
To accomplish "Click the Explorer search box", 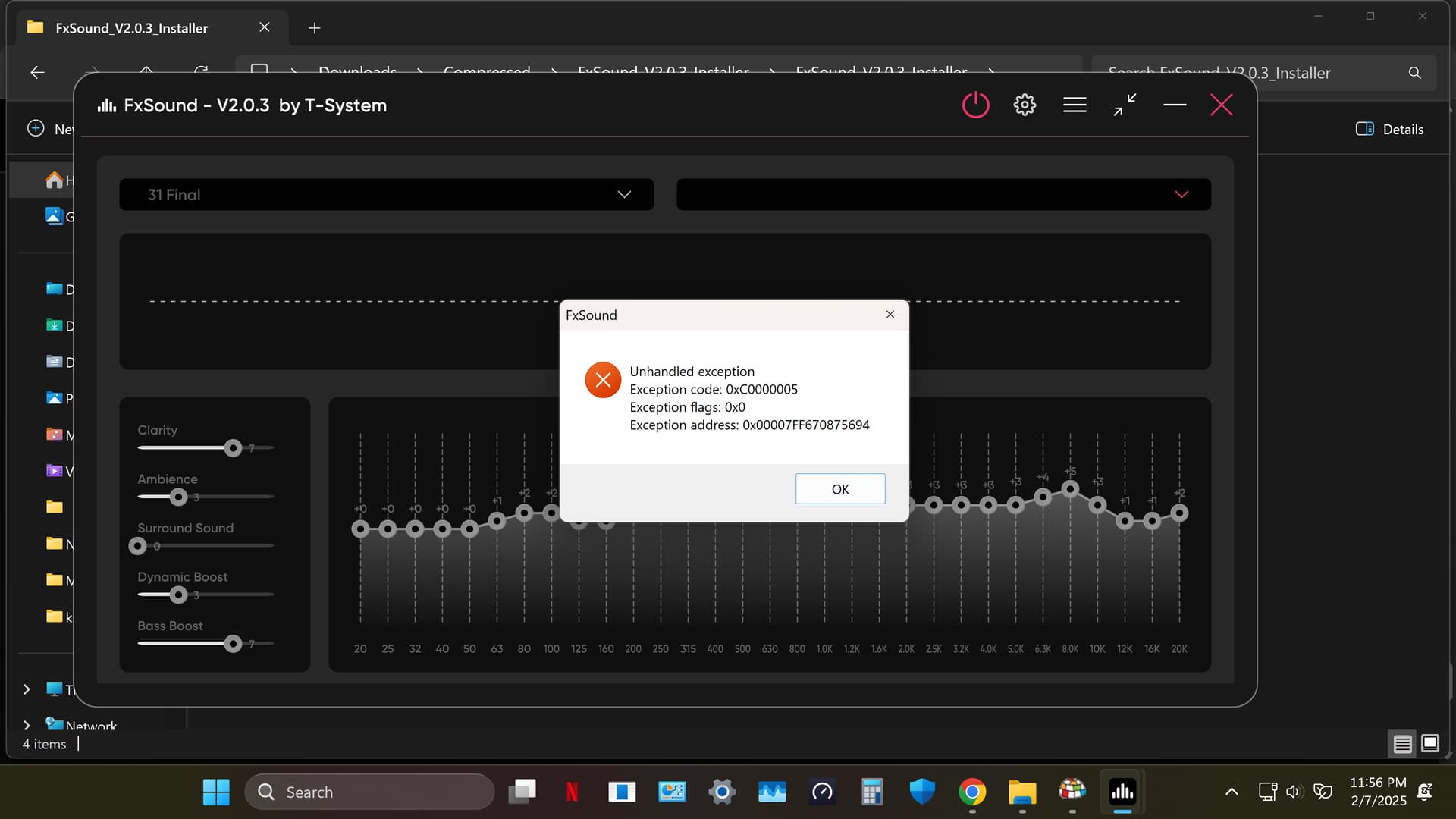I will [1264, 73].
